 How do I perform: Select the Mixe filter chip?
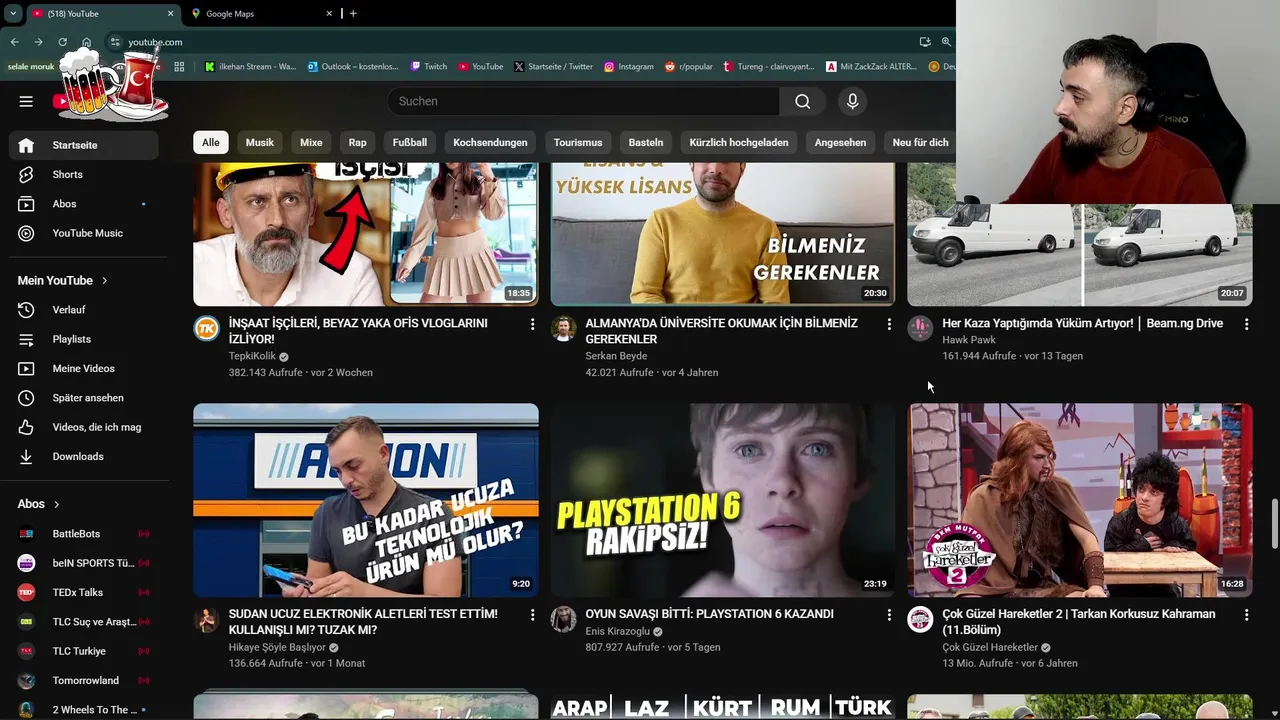click(x=311, y=142)
